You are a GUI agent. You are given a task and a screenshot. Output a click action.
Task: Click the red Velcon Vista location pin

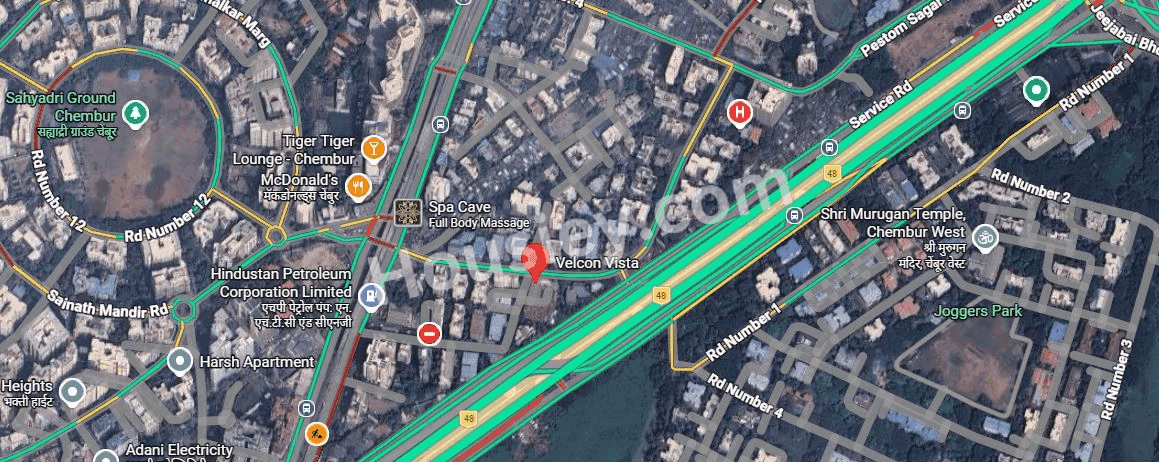tap(534, 261)
